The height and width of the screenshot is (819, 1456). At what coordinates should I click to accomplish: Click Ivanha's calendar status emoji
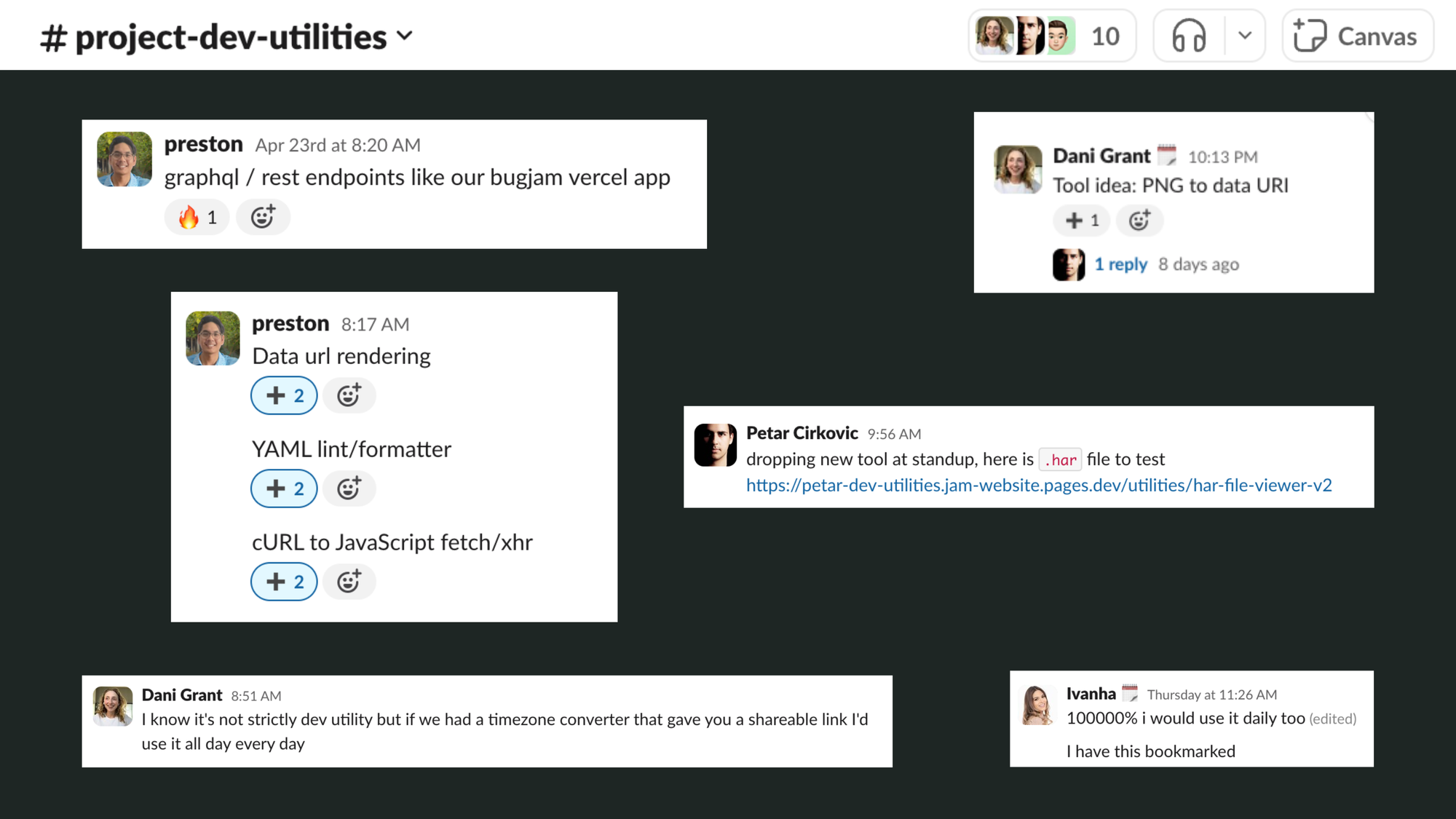point(1131,692)
